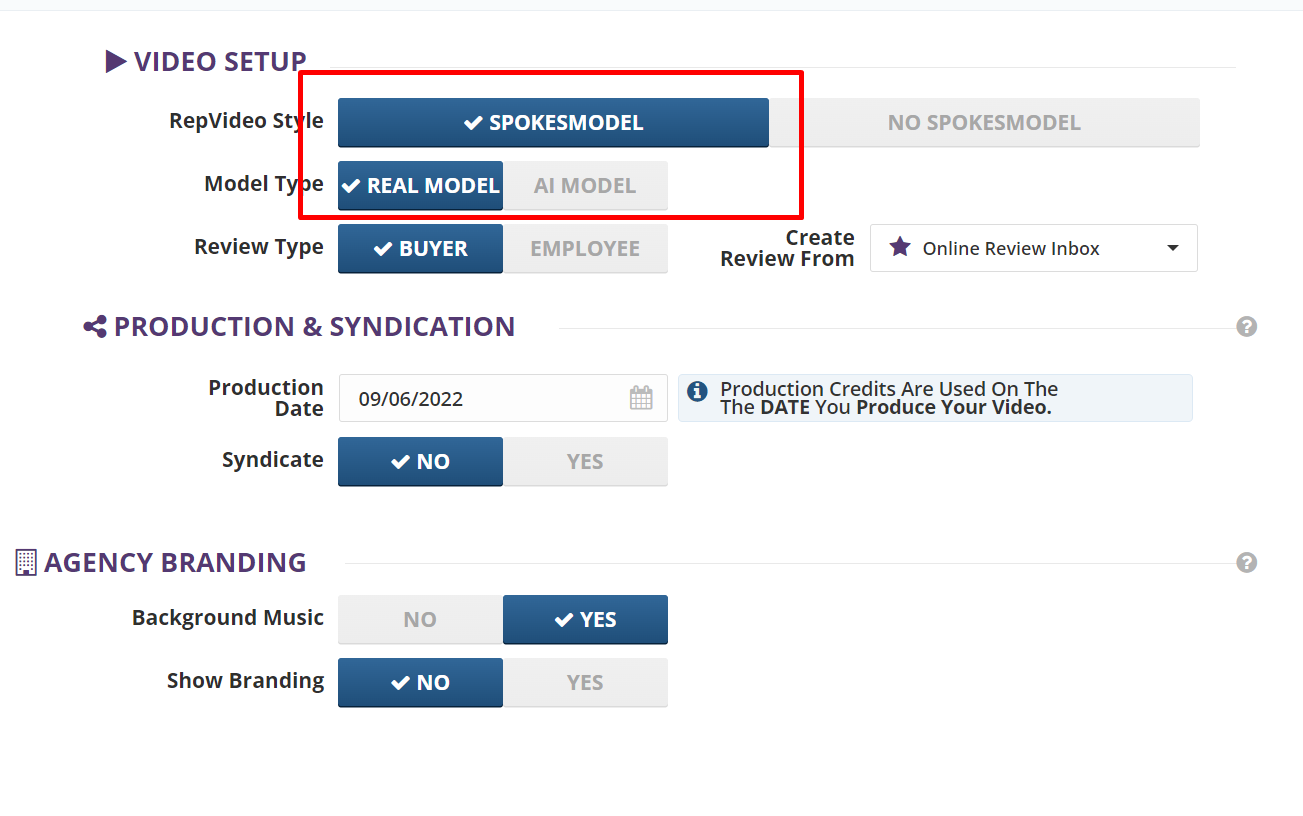Set Show Branding to Yes
1303x816 pixels.
click(585, 683)
